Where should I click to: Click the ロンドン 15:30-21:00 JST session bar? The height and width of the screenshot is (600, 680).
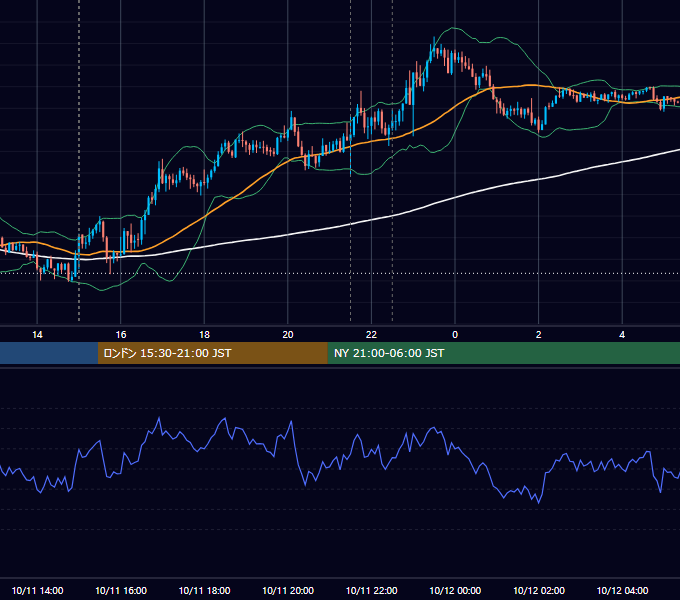212,353
